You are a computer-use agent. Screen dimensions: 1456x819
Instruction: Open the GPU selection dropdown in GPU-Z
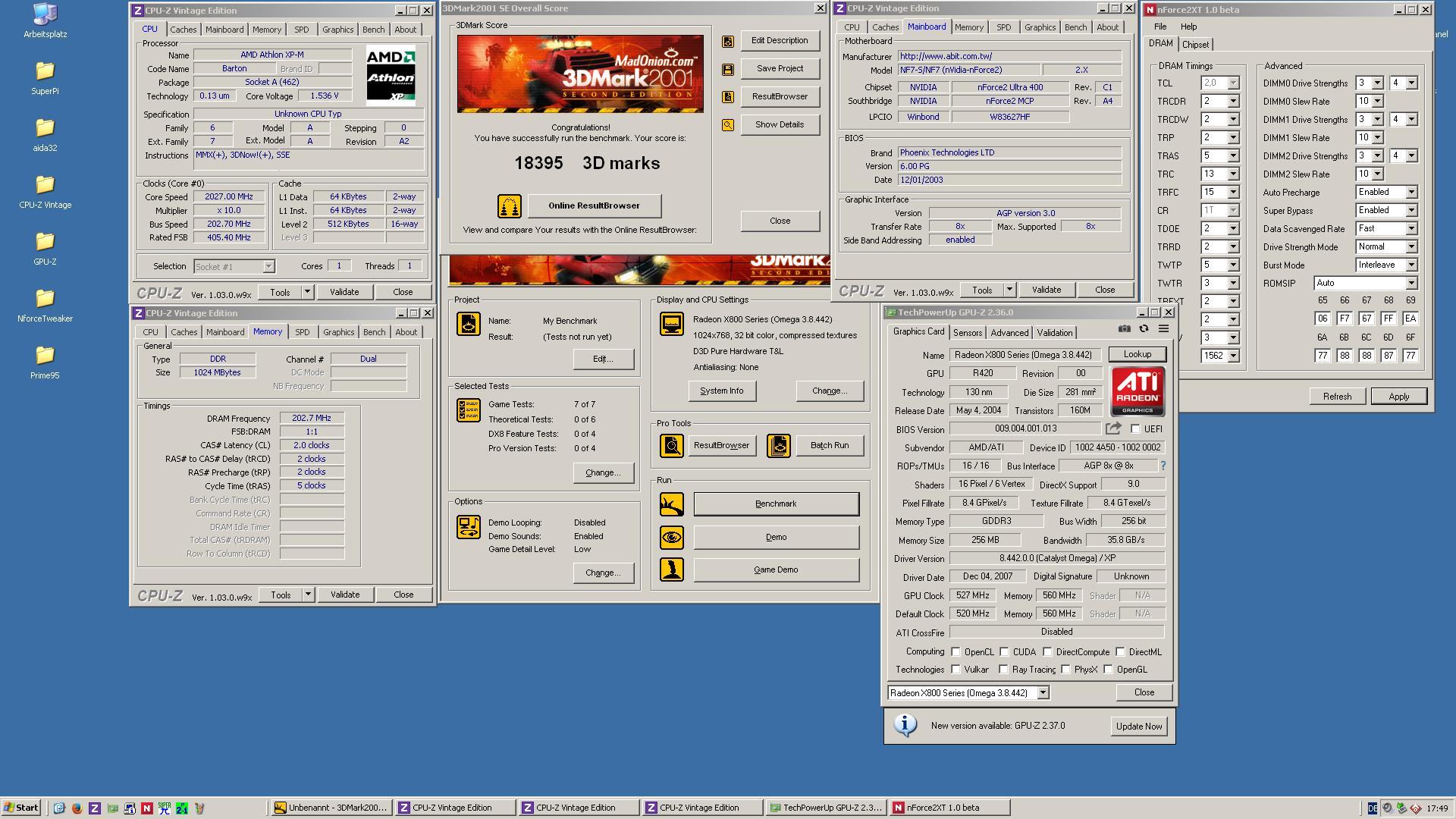point(1043,693)
